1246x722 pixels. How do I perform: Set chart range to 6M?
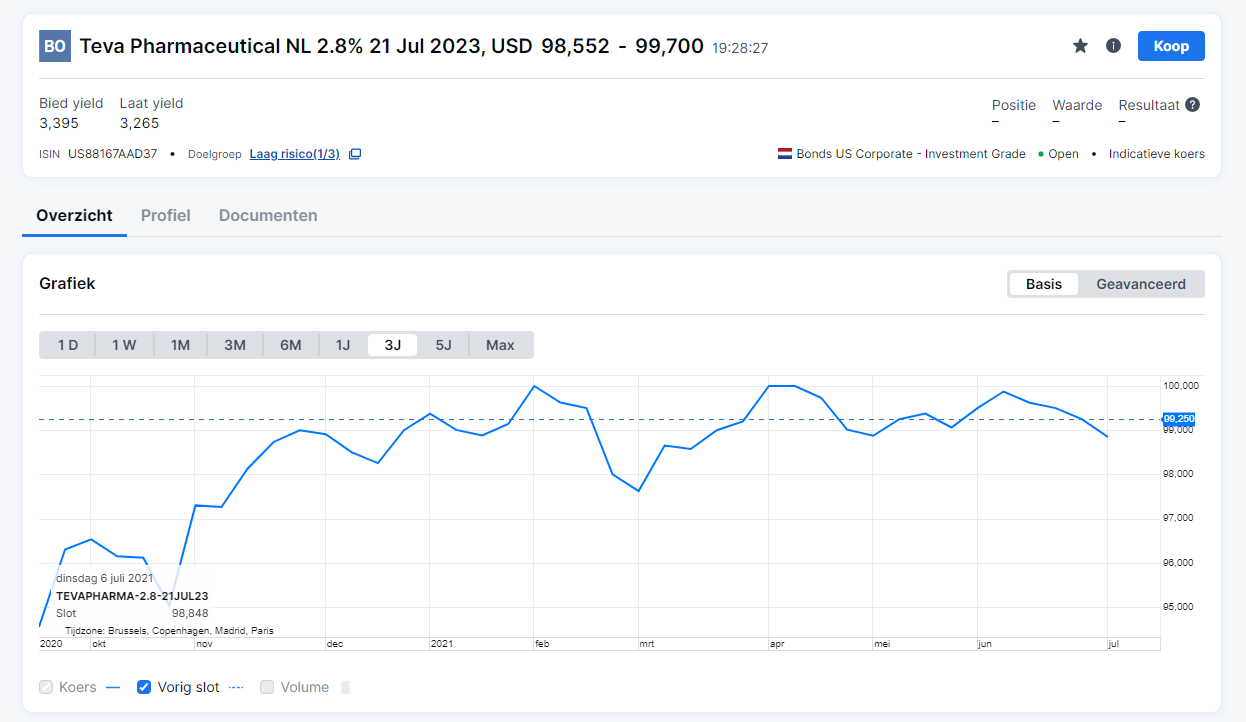(291, 345)
